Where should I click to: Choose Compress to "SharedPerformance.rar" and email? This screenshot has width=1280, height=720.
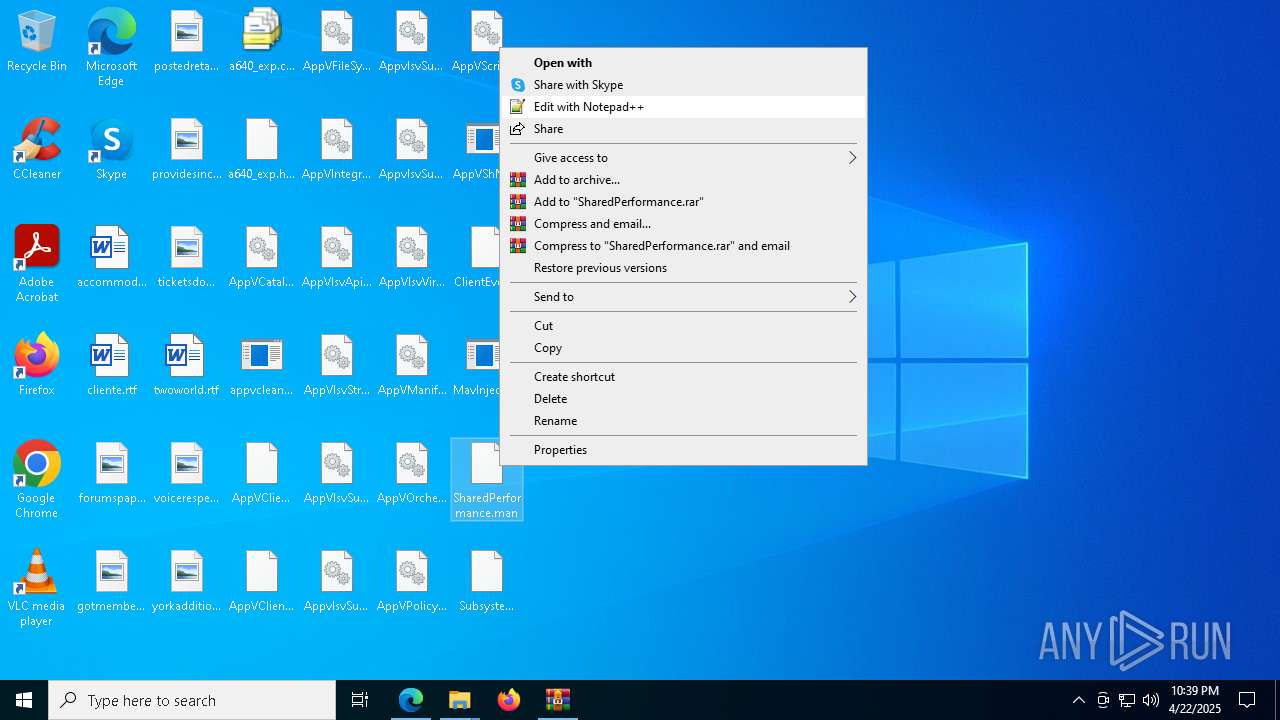click(x=683, y=246)
